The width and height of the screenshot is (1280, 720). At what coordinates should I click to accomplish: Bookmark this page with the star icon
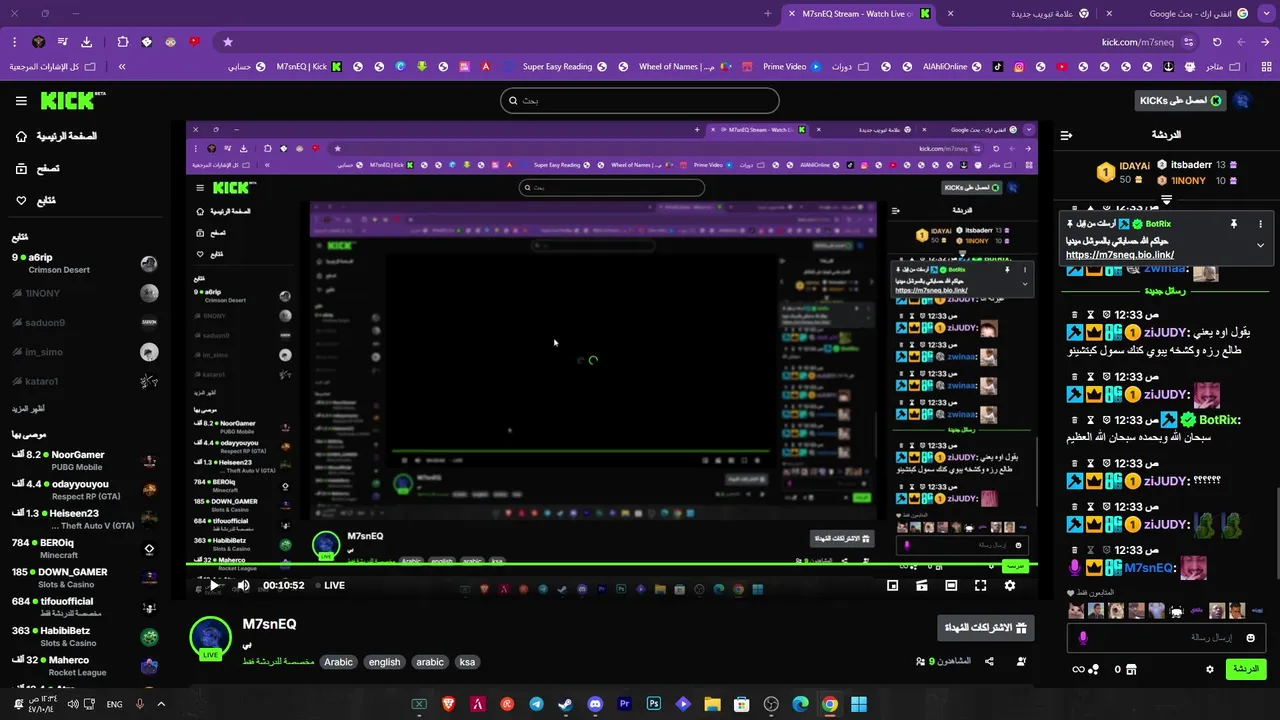[228, 42]
